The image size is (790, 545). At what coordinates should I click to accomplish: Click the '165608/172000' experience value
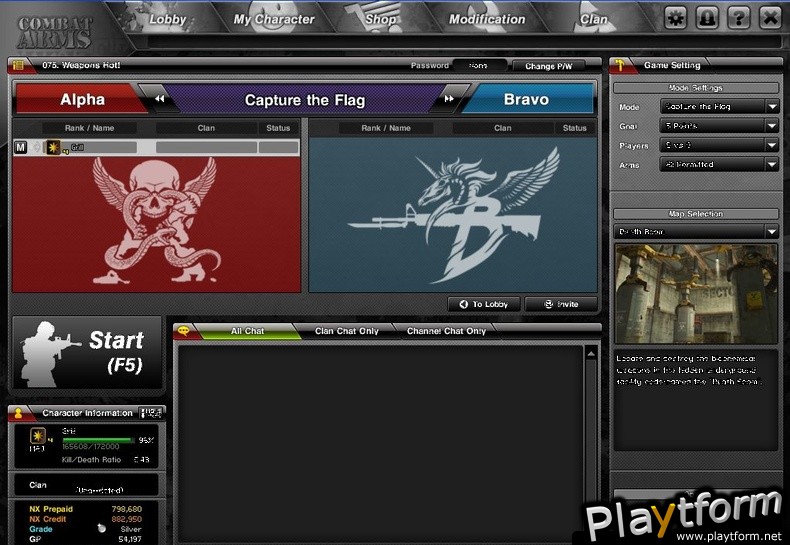(x=91, y=446)
